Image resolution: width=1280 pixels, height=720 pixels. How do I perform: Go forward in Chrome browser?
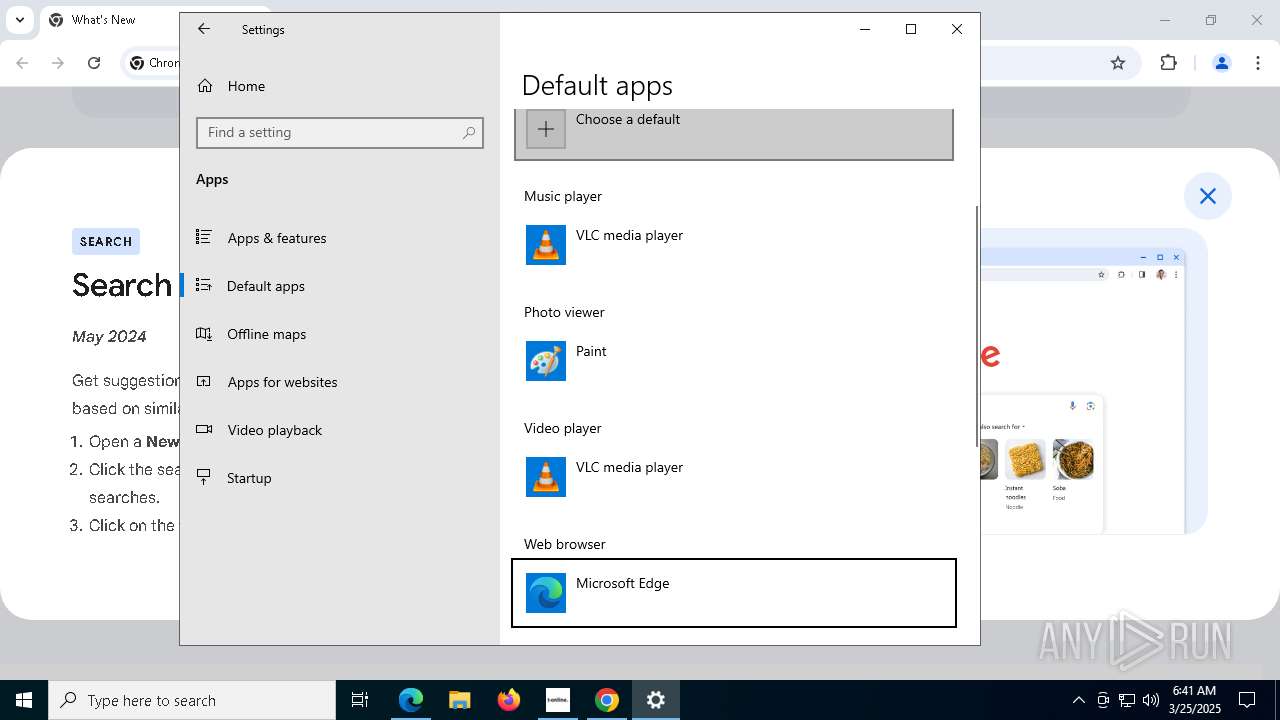coord(58,63)
